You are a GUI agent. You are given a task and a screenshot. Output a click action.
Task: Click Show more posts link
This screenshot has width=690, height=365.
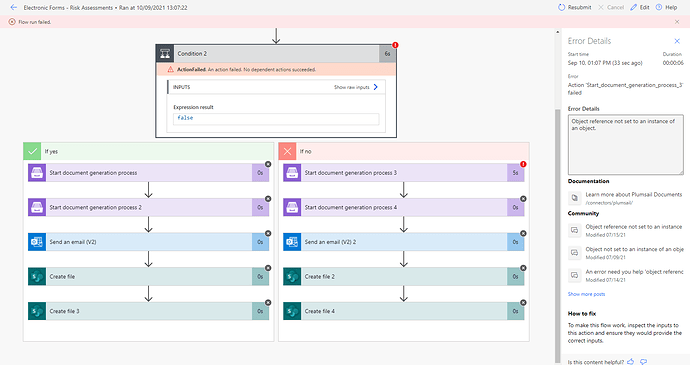pyautogui.click(x=586, y=294)
